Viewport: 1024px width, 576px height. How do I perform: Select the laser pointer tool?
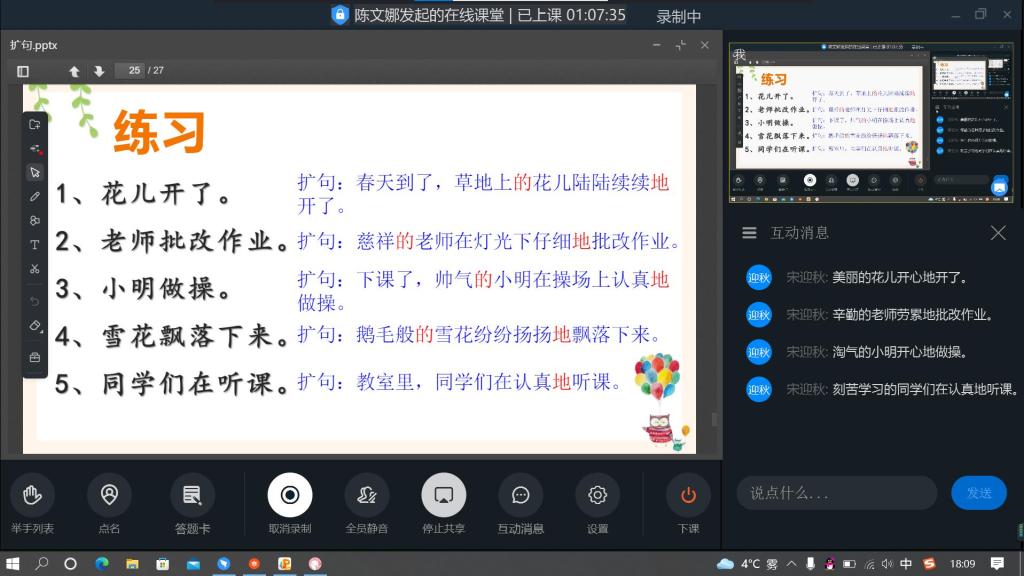34,147
